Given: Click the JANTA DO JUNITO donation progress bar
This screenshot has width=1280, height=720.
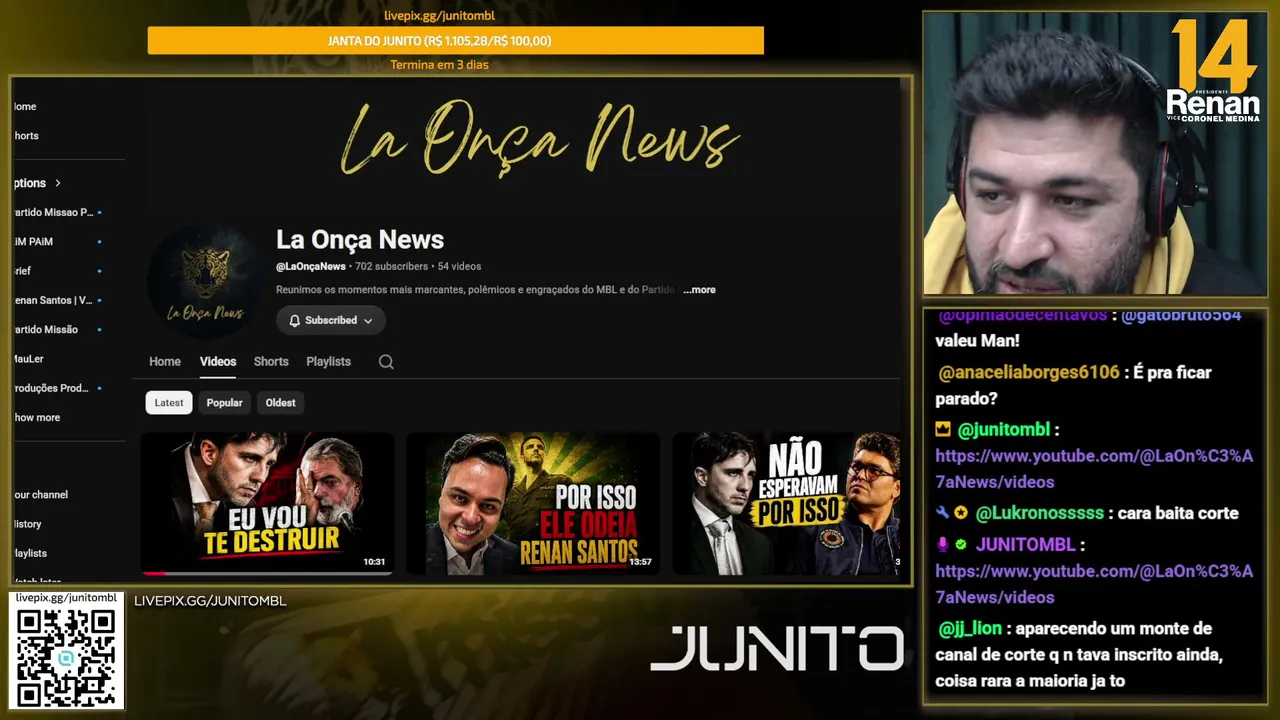Looking at the screenshot, I should pos(456,41).
